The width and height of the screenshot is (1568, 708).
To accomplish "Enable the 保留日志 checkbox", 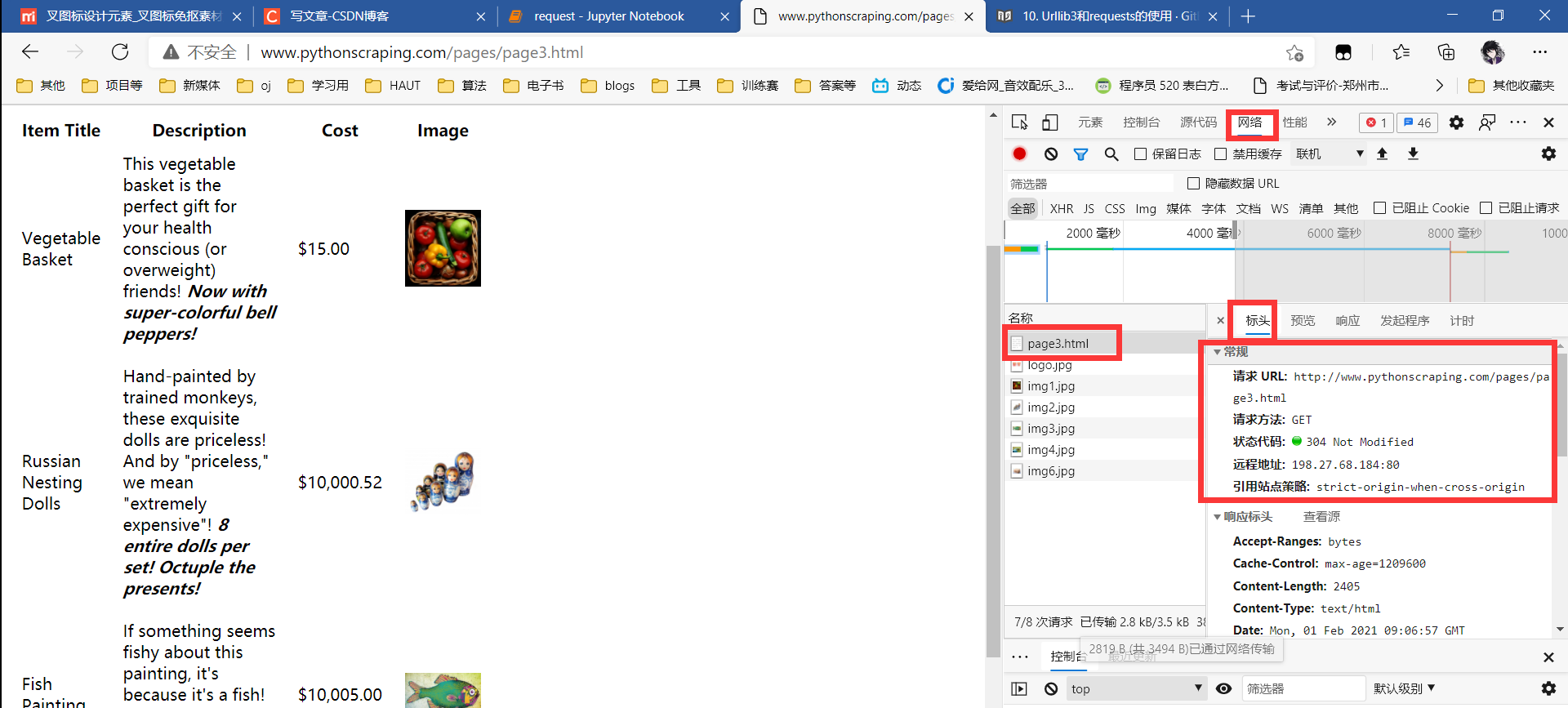I will pyautogui.click(x=1141, y=154).
